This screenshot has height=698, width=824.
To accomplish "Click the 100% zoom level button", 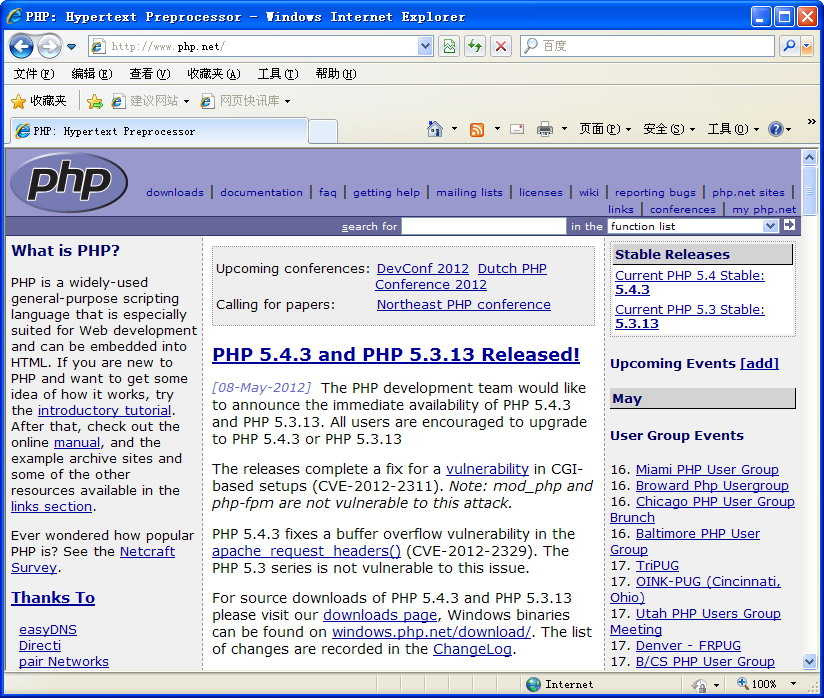I will [x=757, y=684].
